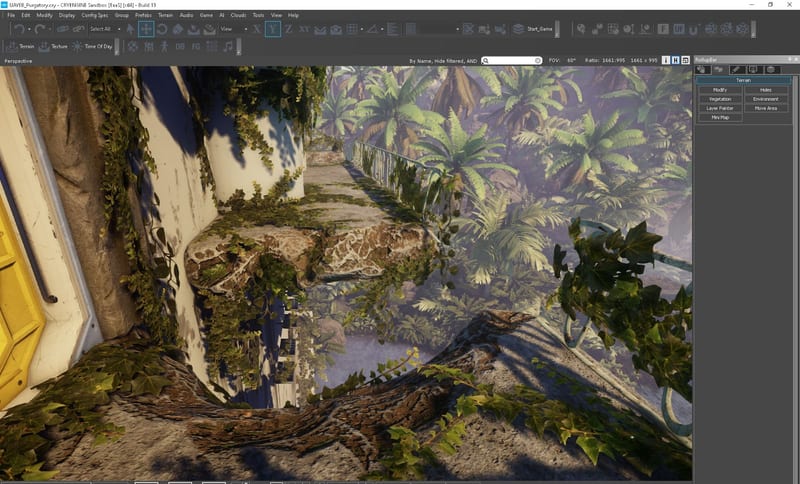
Task: Click the magnet icon in toolbar
Action: pyautogui.click(x=693, y=30)
